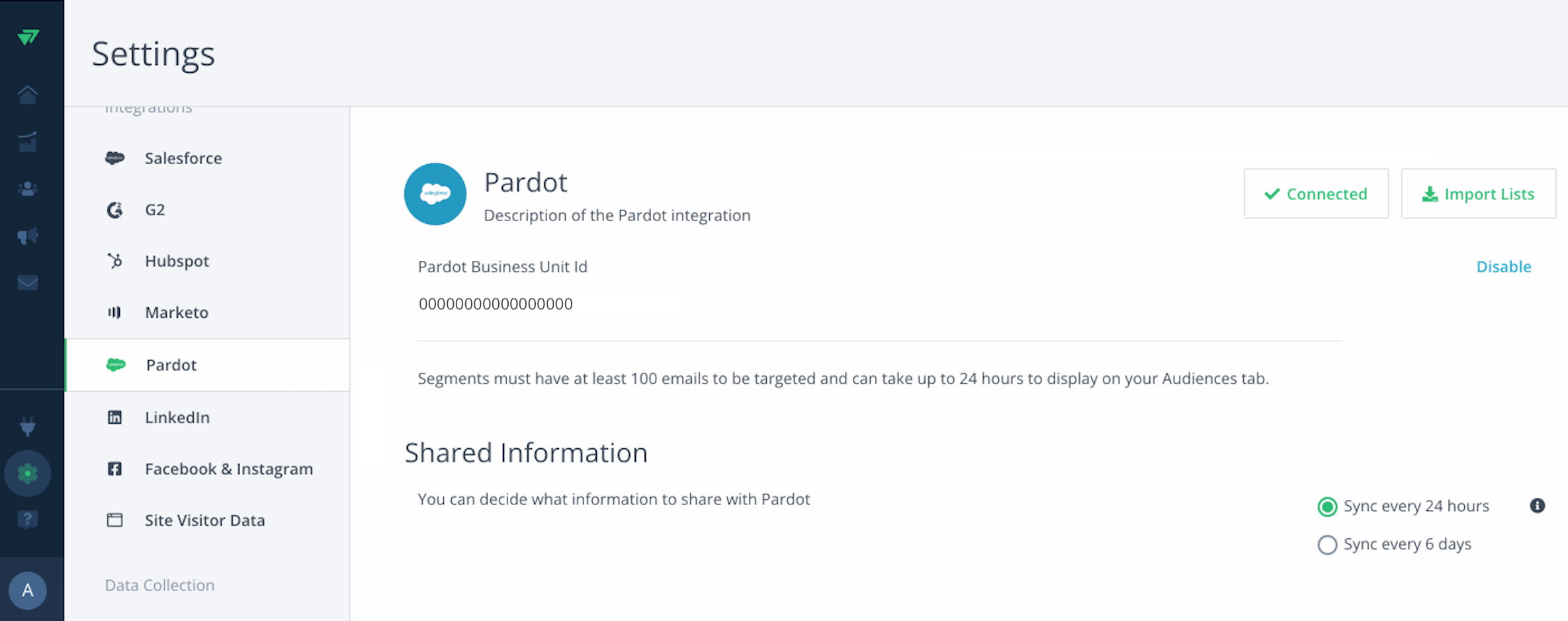
Task: Open the help question mark icon
Action: [27, 520]
